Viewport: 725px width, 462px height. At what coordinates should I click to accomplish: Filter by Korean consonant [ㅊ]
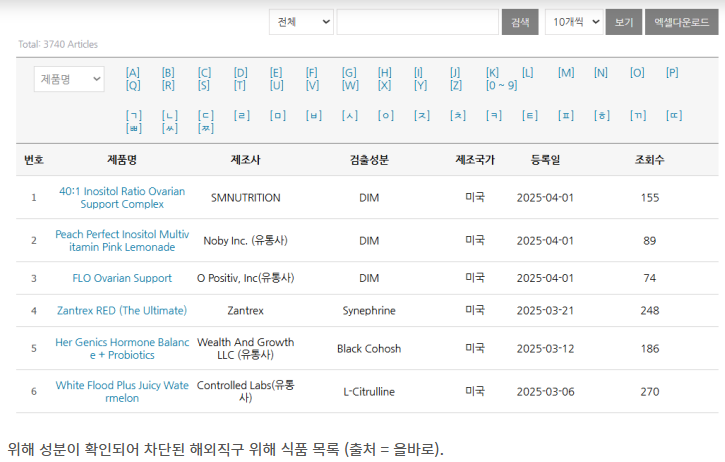tap(458, 115)
